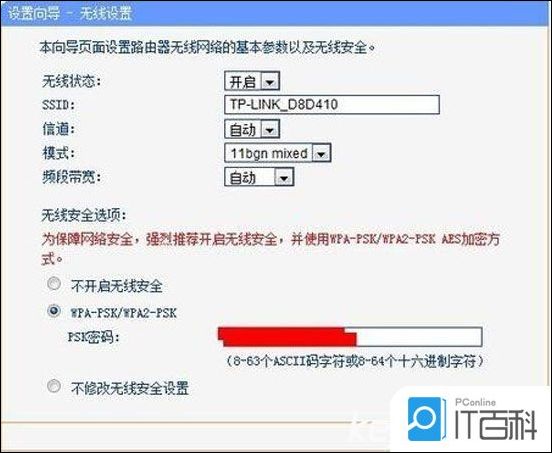Screen dimensions: 552x453
Task: Click the 信道 label
Action: tap(59, 129)
